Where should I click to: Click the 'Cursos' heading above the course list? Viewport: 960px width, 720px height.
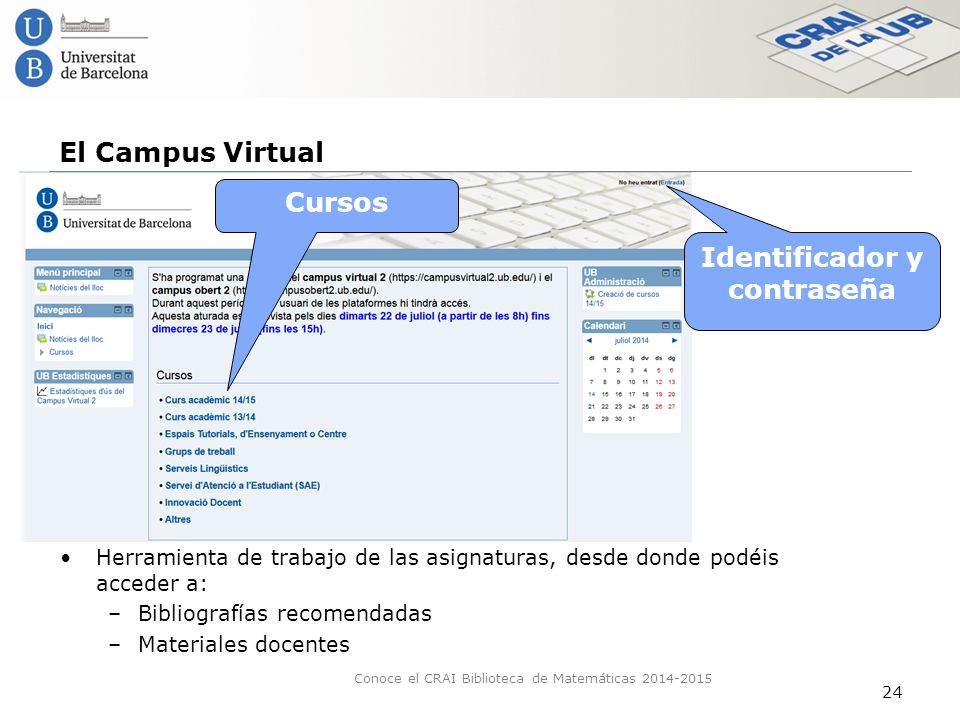coord(174,375)
